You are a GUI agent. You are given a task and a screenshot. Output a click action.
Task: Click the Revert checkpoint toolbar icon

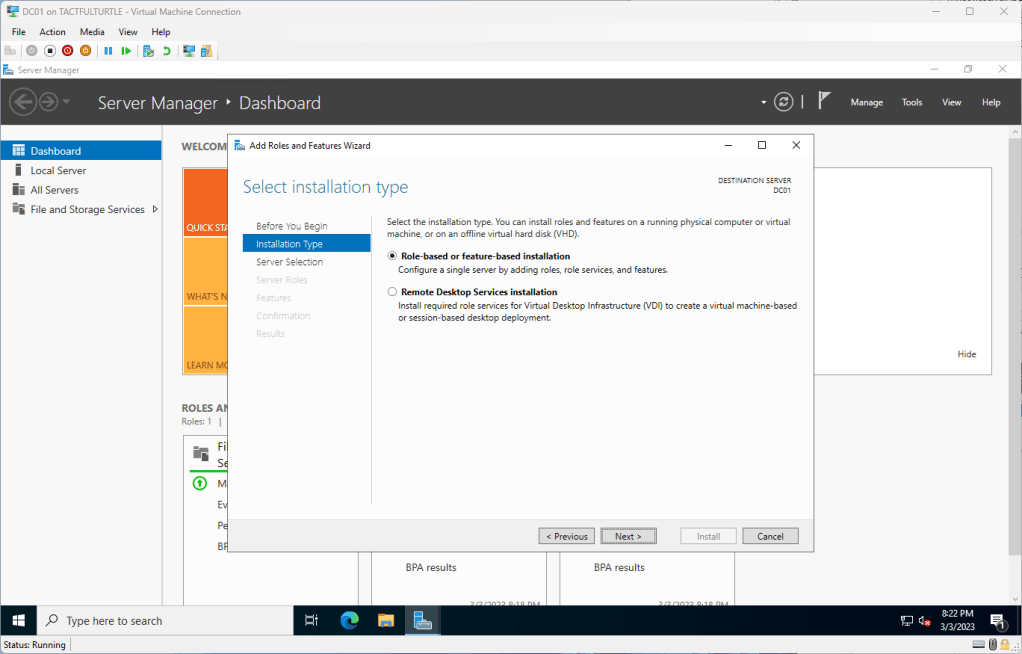point(166,51)
